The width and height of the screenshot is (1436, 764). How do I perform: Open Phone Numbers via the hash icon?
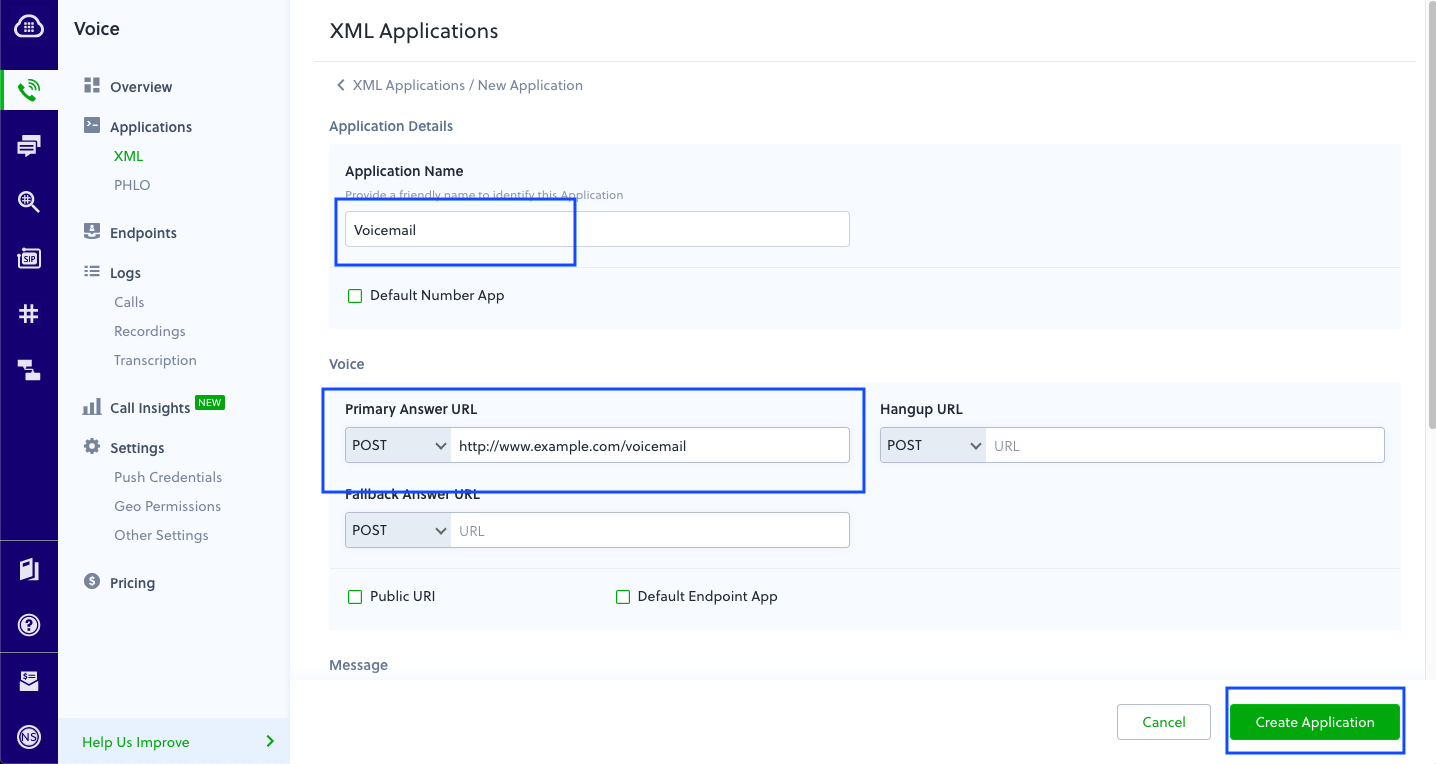tap(29, 313)
